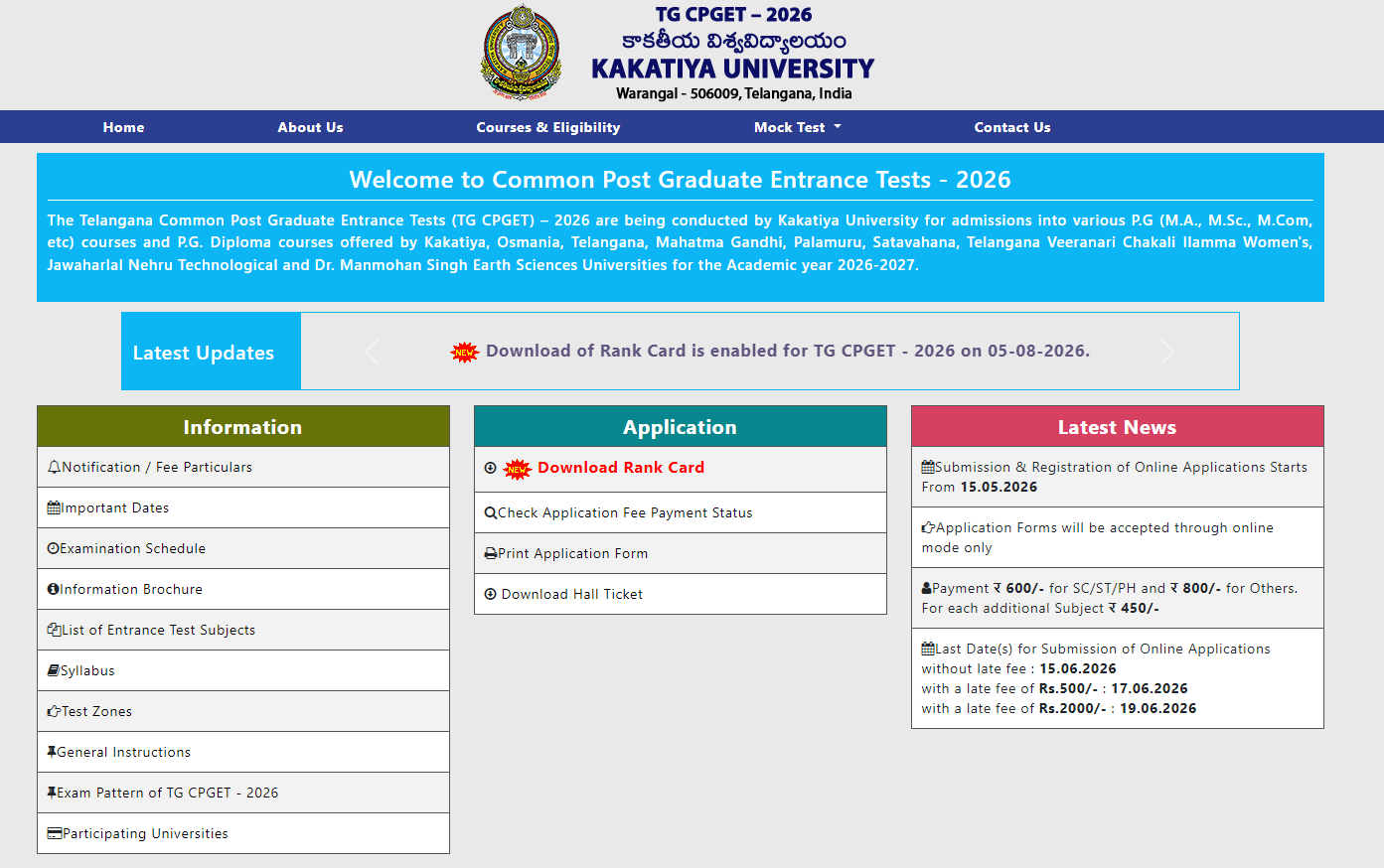Click the Information panel header
This screenshot has width=1384, height=868.
[x=243, y=427]
